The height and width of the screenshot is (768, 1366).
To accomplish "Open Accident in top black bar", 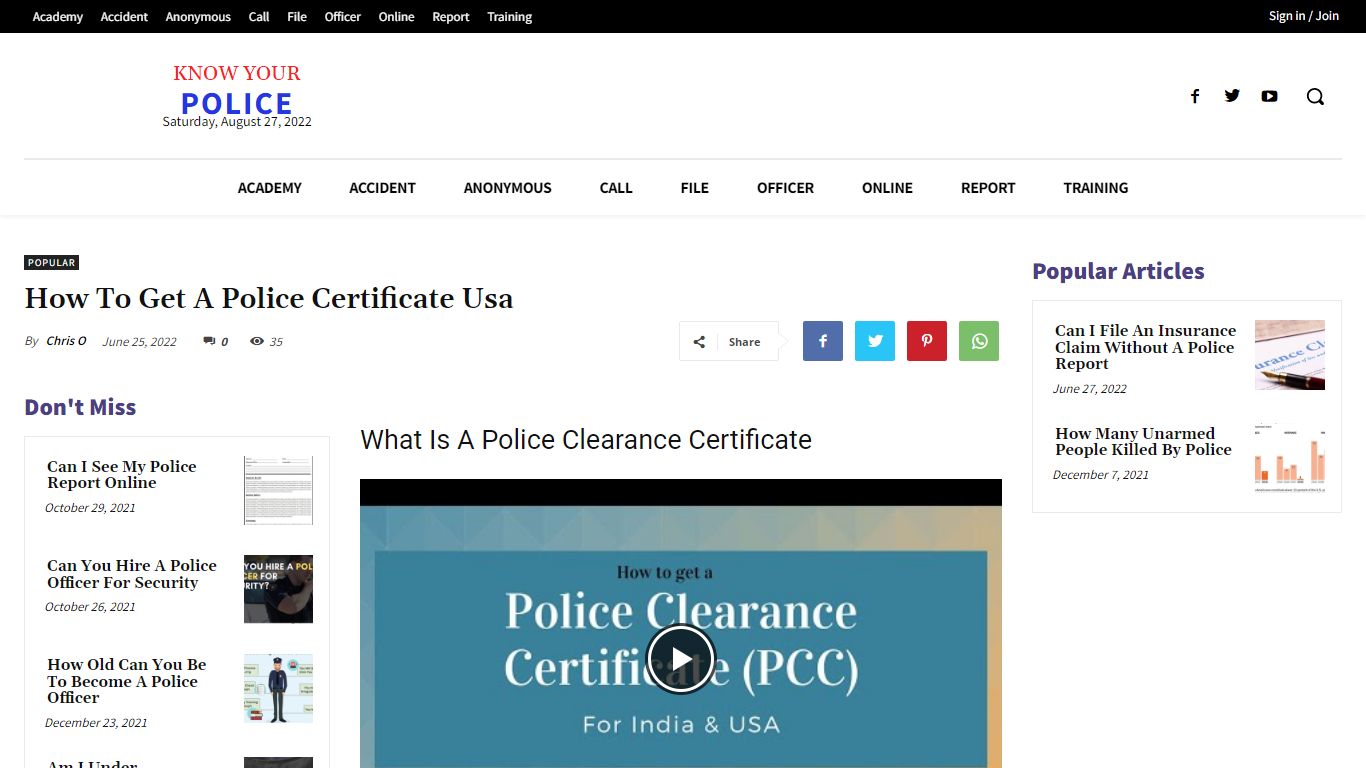I will point(124,17).
